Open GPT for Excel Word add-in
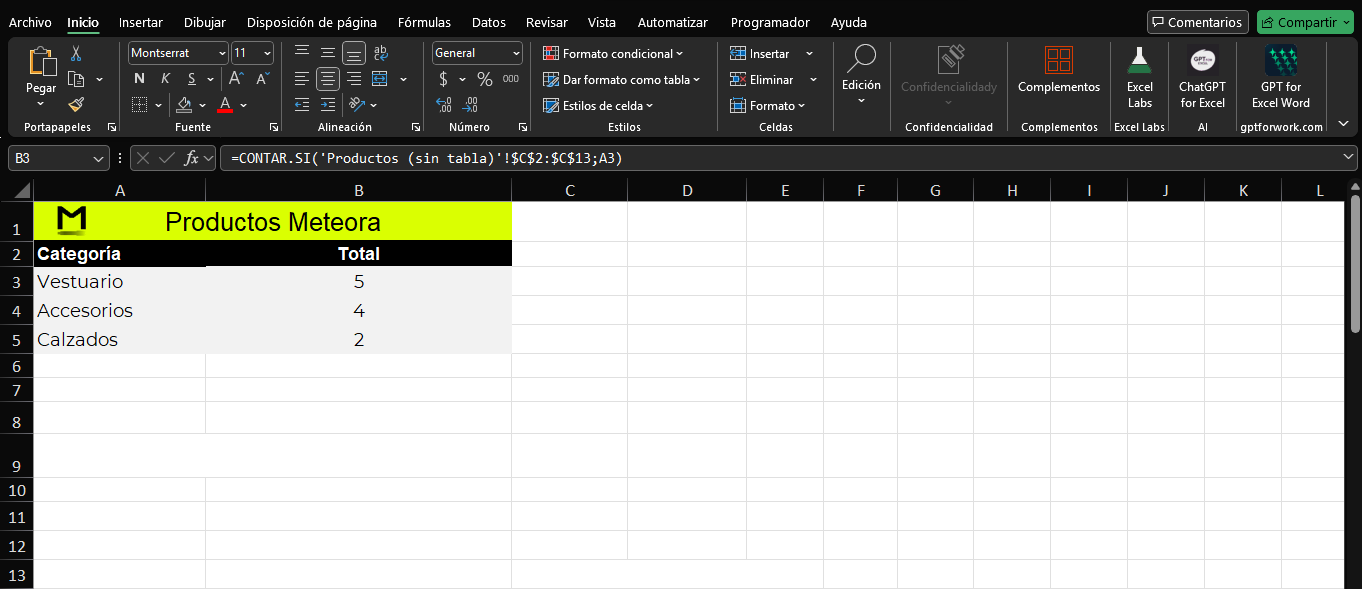This screenshot has height=589, width=1362. [x=1281, y=76]
